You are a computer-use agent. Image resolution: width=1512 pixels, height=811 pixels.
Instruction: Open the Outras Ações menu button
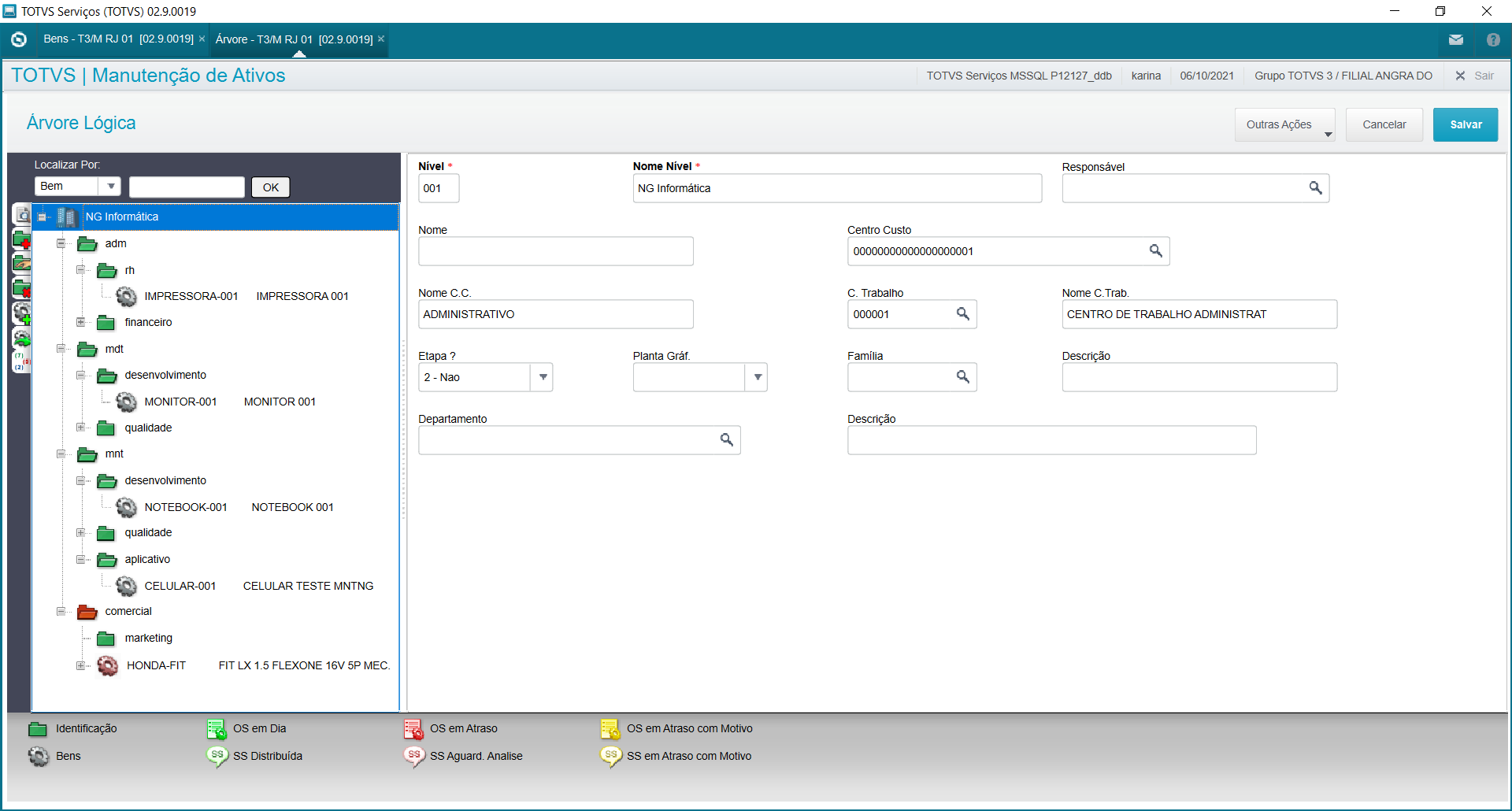coord(1284,124)
